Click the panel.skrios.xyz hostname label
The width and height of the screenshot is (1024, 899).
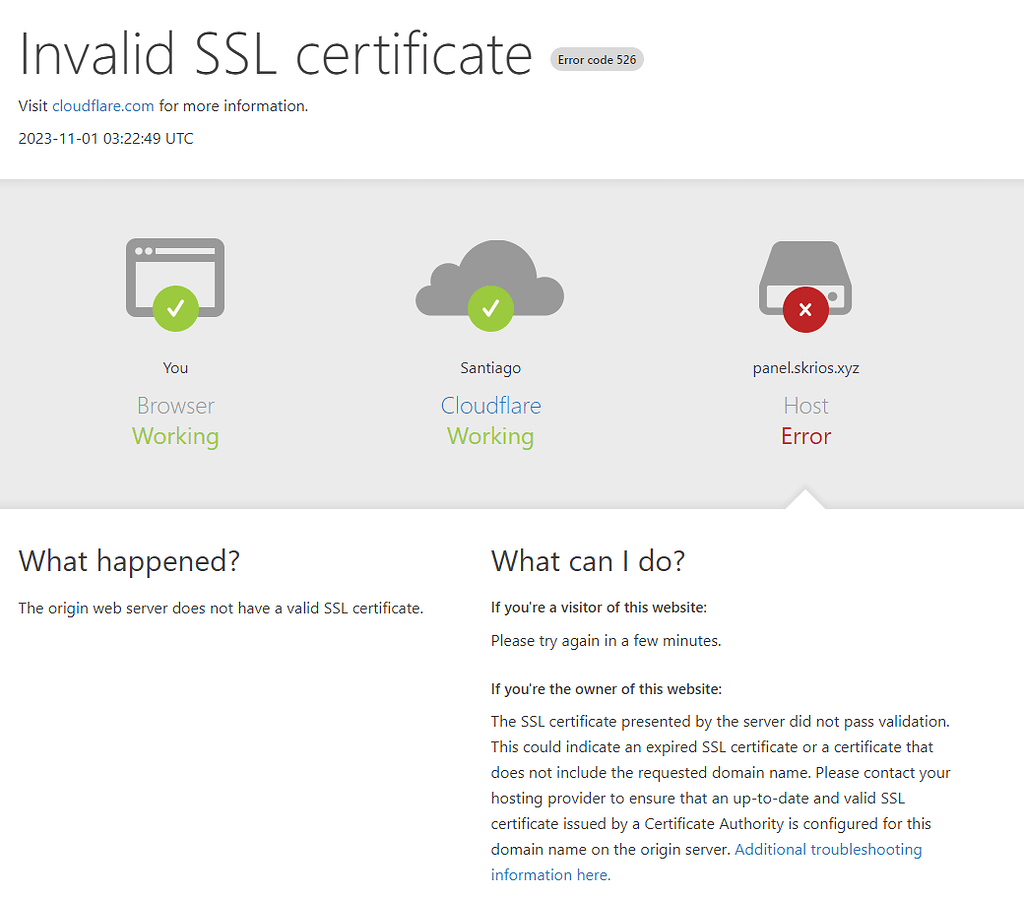click(806, 368)
